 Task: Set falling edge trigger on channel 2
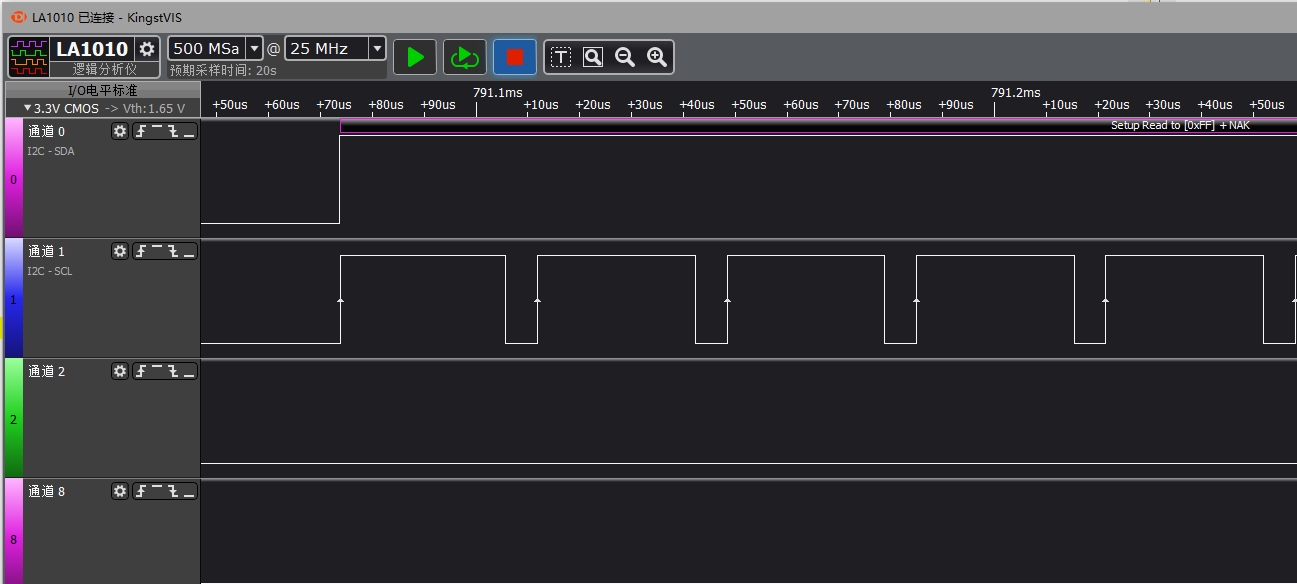(x=173, y=371)
